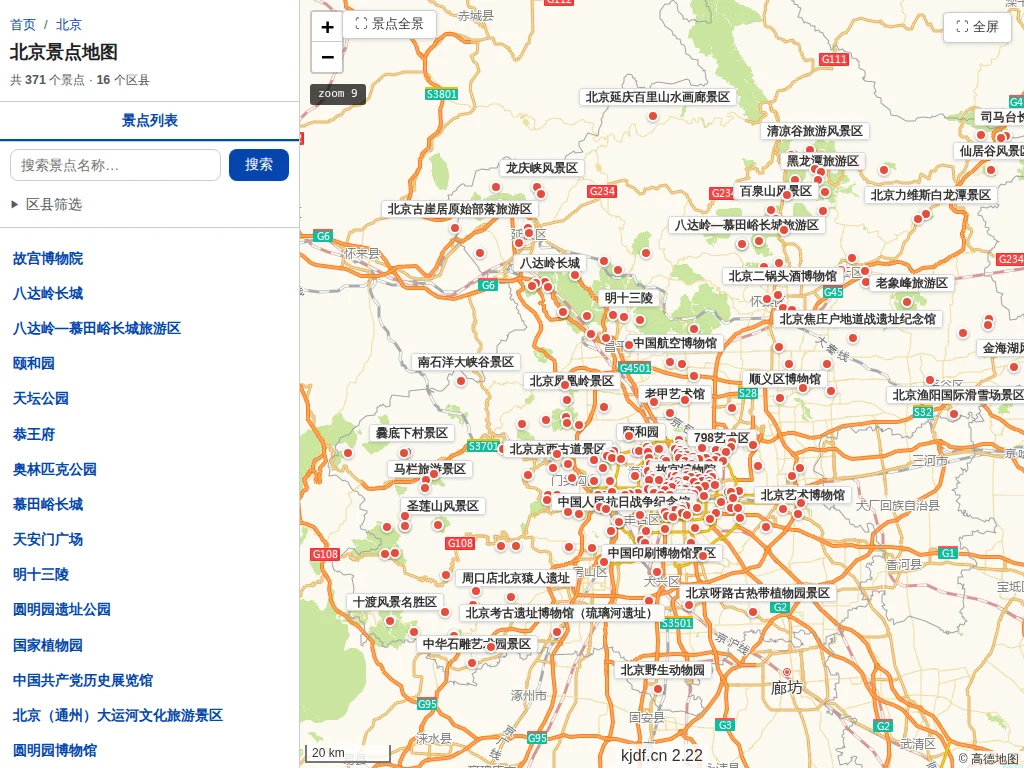Select the 北京渔阳国际滑雪场 map label
The height and width of the screenshot is (768, 1024).
957,395
